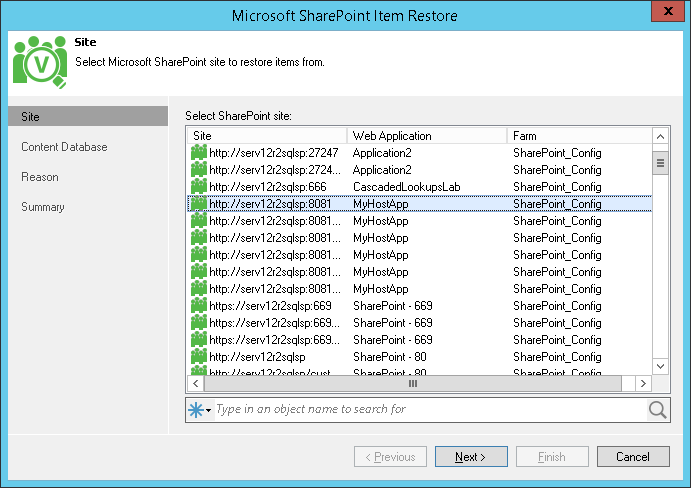691x488 pixels.
Task: Select site http://serv12r2sqlsp:8081
Action: point(270,204)
